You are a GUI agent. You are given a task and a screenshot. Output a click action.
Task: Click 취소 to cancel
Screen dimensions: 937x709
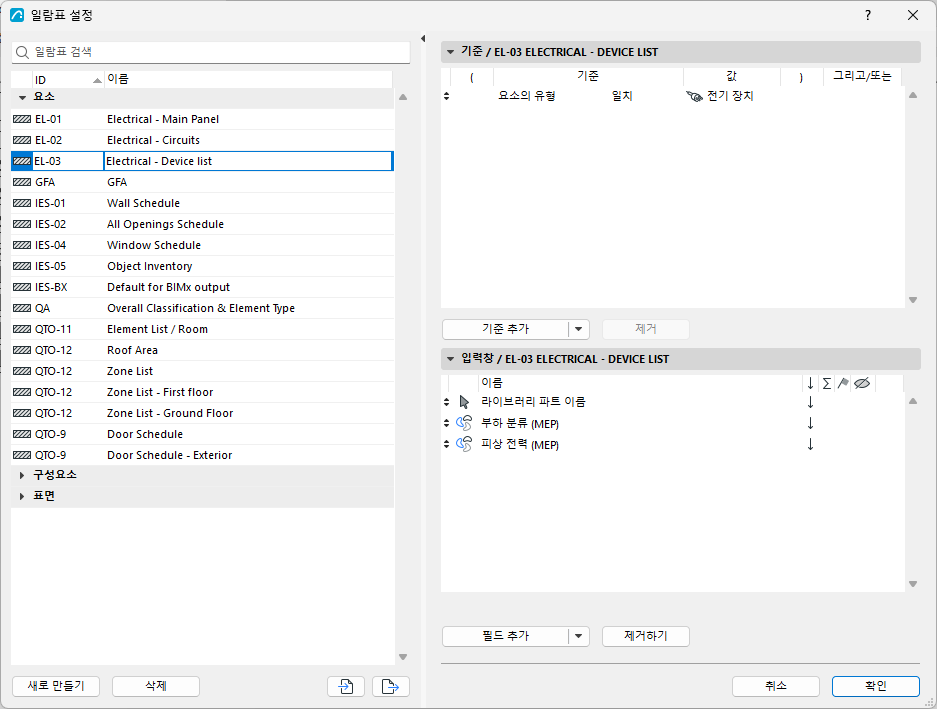[776, 686]
